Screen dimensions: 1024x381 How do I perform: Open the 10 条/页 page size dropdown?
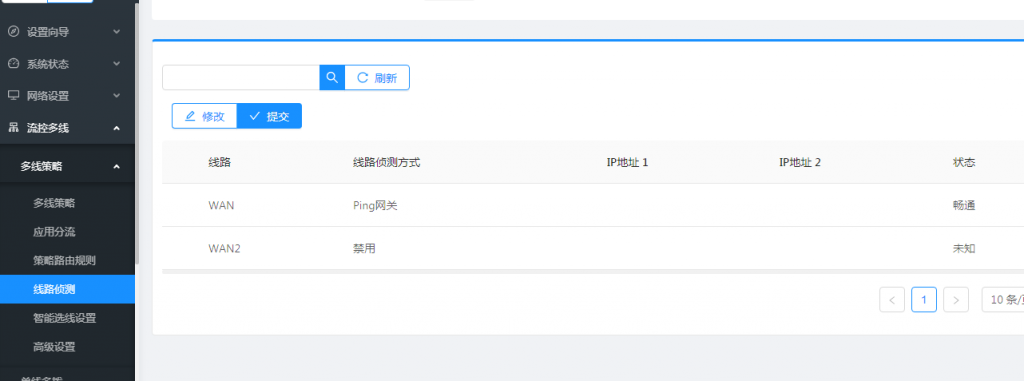[1003, 299]
